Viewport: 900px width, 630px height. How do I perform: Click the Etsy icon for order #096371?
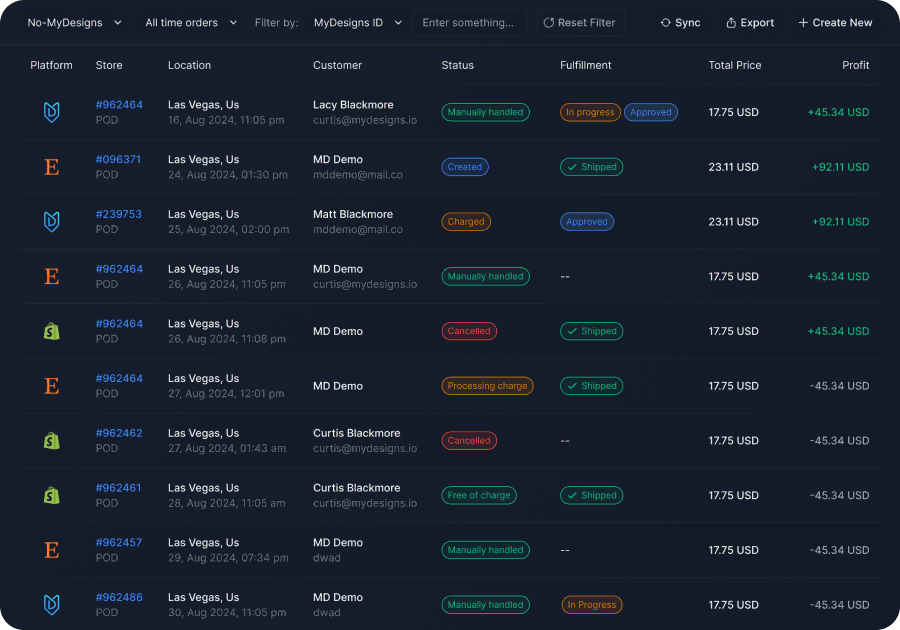pyautogui.click(x=52, y=167)
